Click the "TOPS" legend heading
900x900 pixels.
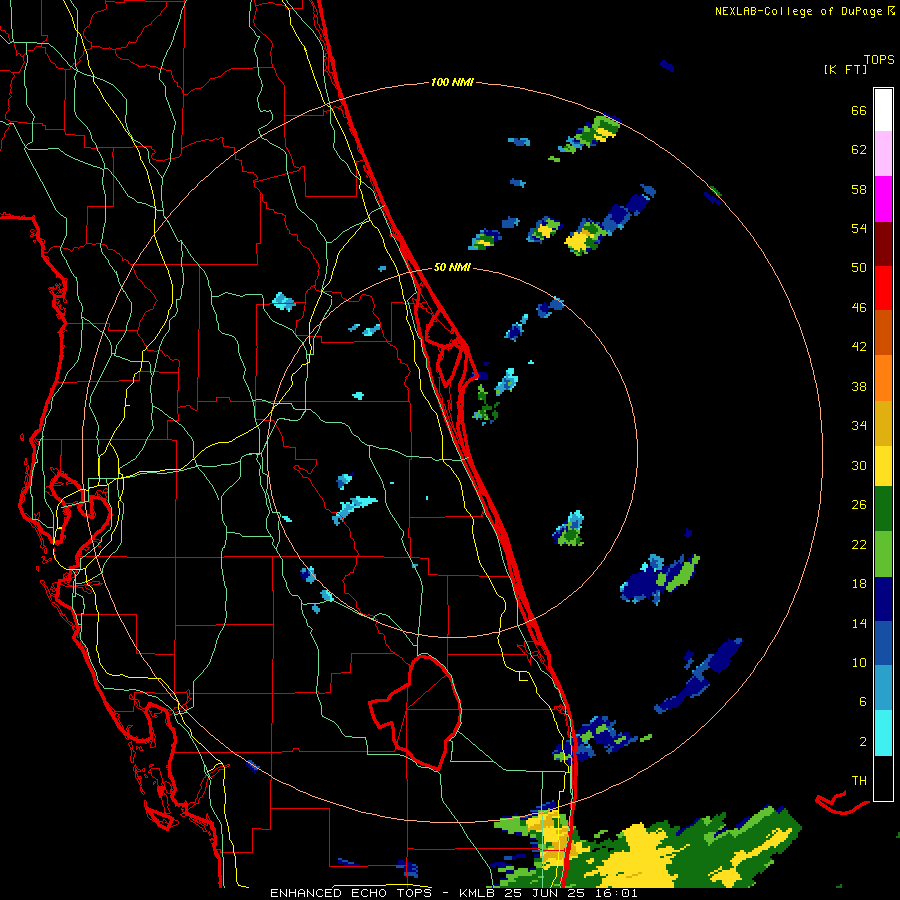[879, 59]
